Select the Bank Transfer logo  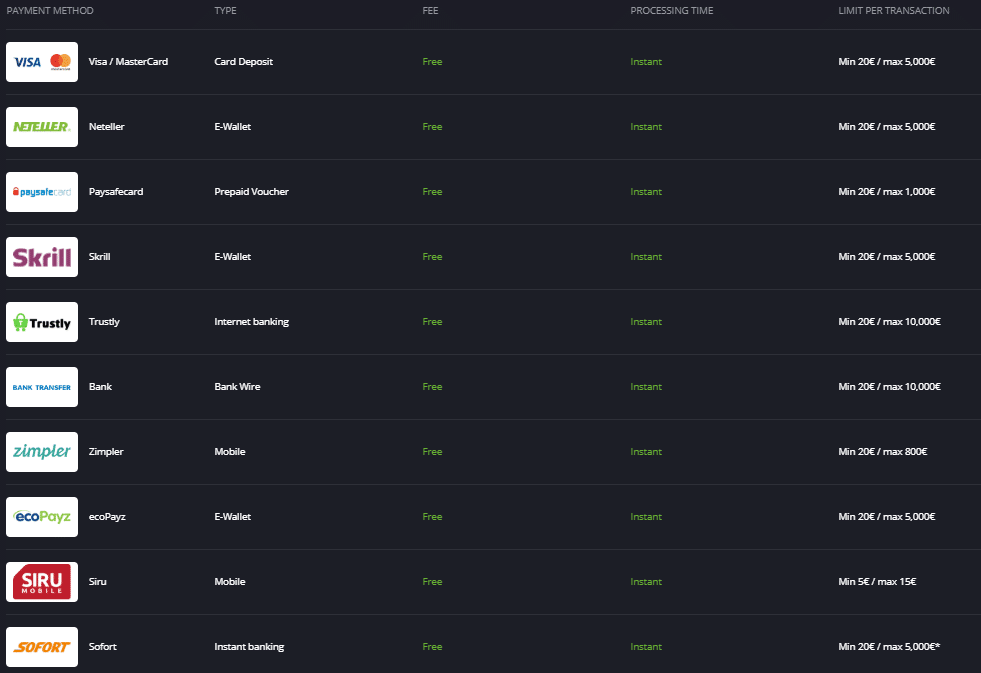click(x=42, y=387)
